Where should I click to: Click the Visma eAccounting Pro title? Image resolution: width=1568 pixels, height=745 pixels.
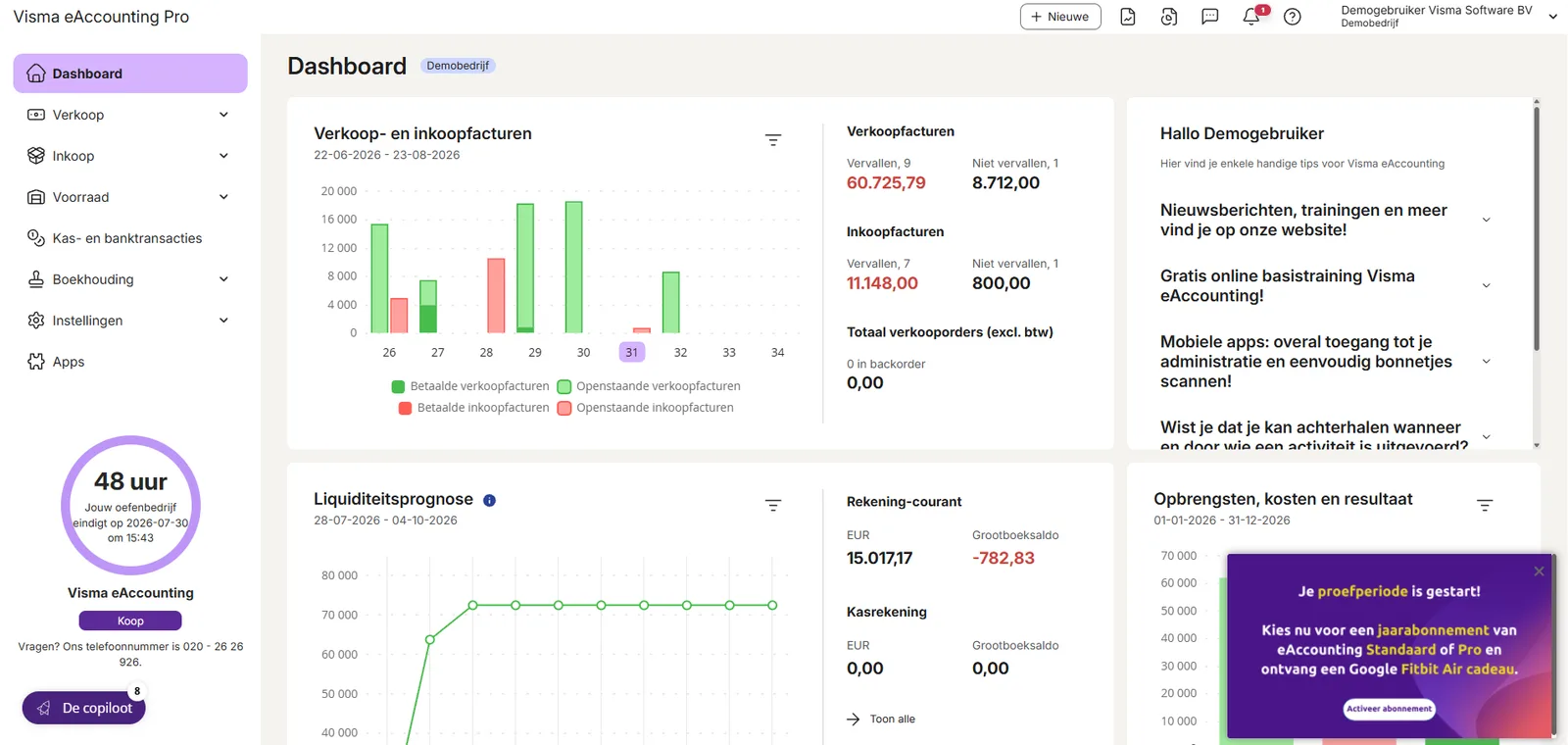tap(101, 17)
